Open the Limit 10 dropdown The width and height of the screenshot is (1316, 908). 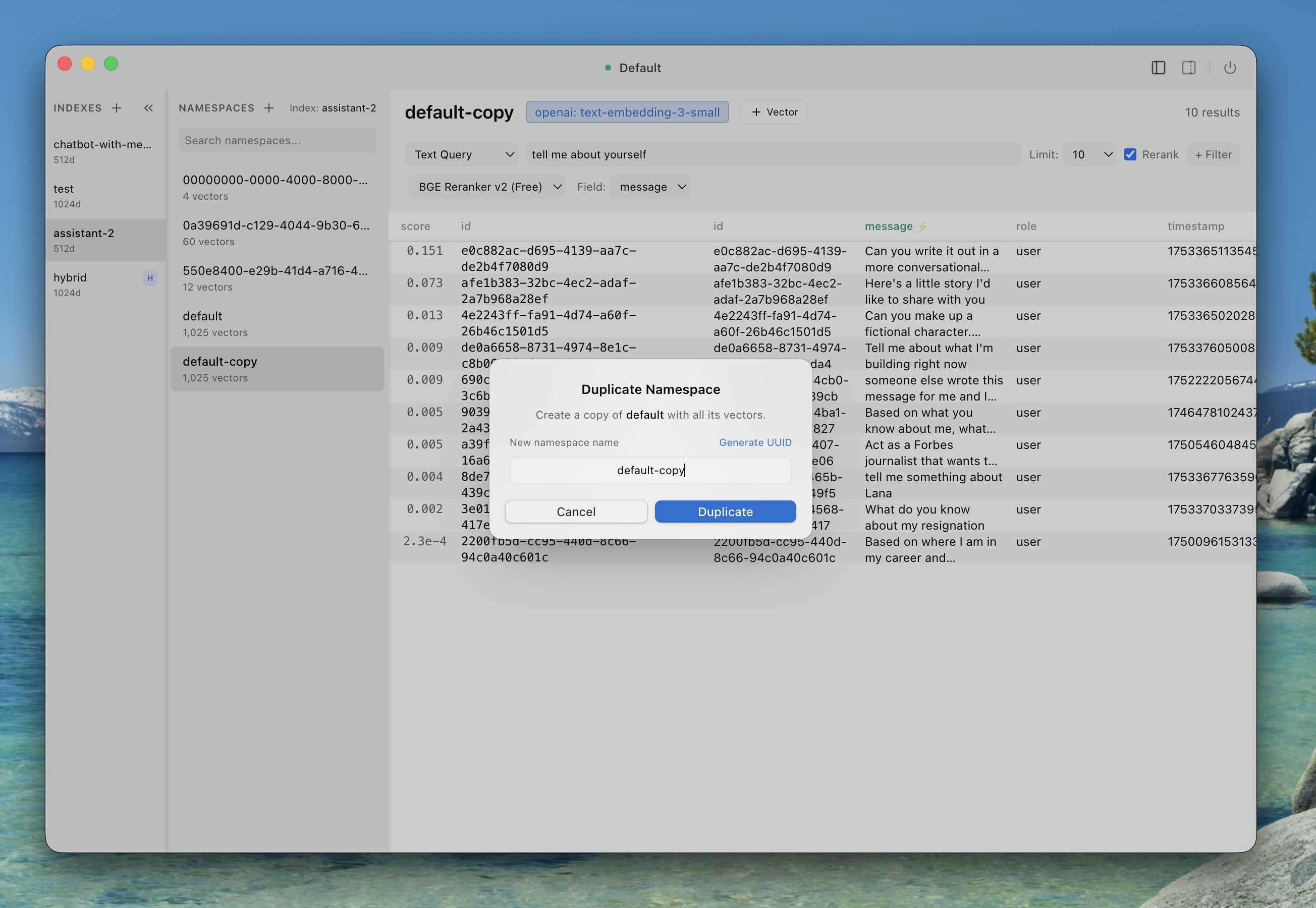coord(1089,155)
